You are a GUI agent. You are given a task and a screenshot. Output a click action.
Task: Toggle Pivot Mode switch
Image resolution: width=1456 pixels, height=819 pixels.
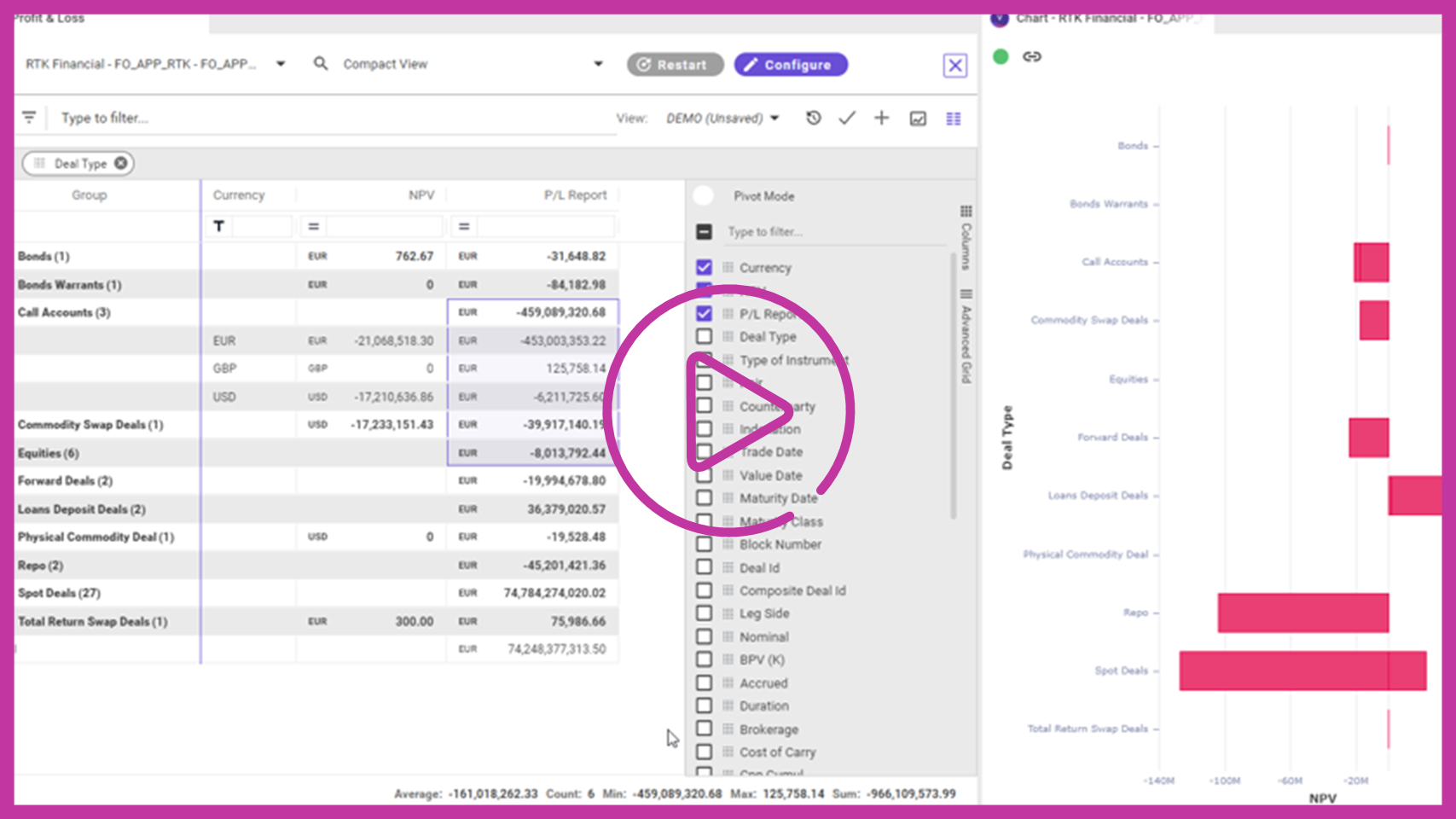[704, 196]
